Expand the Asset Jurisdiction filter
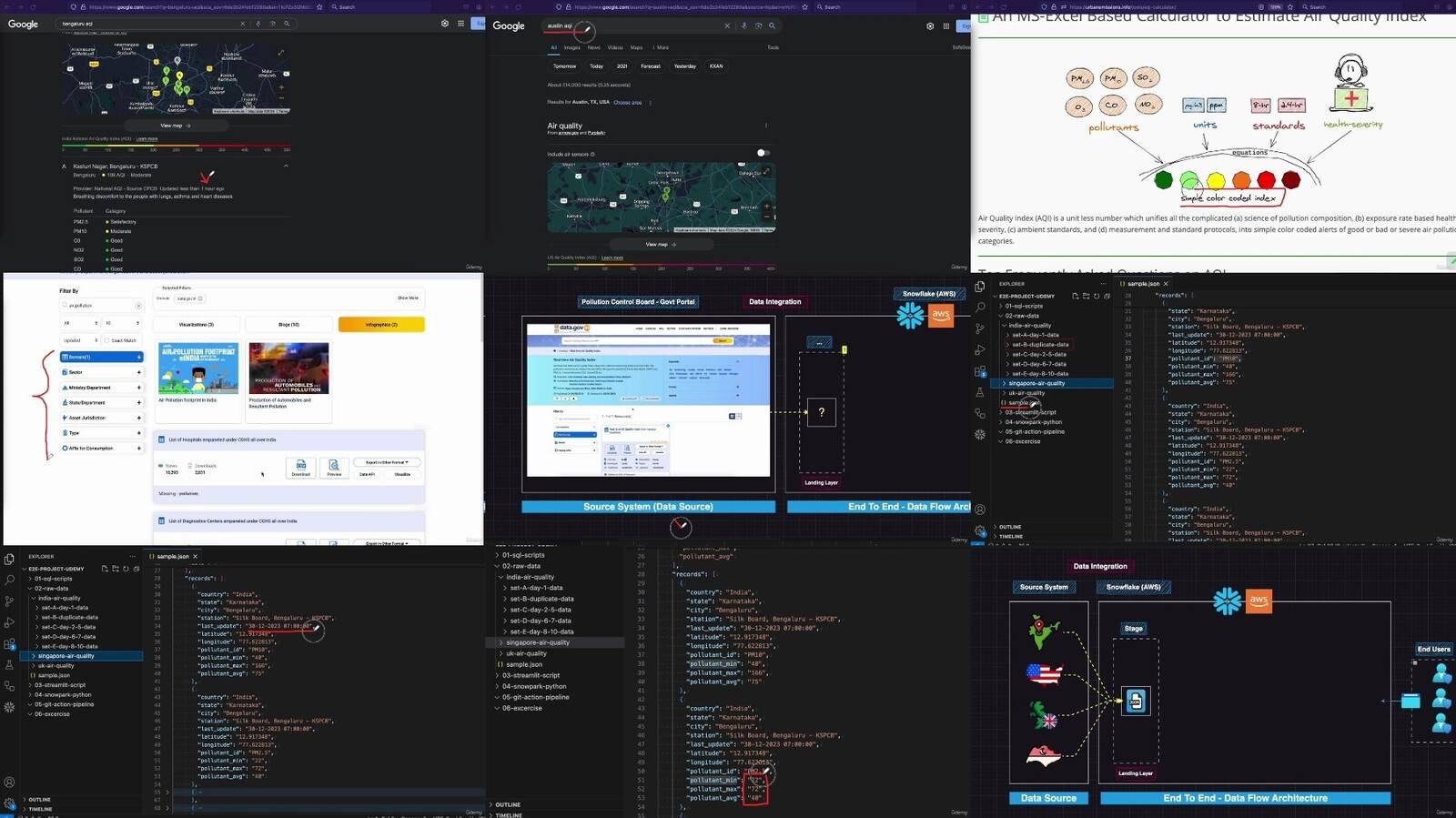Image resolution: width=1456 pixels, height=818 pixels. 102,418
